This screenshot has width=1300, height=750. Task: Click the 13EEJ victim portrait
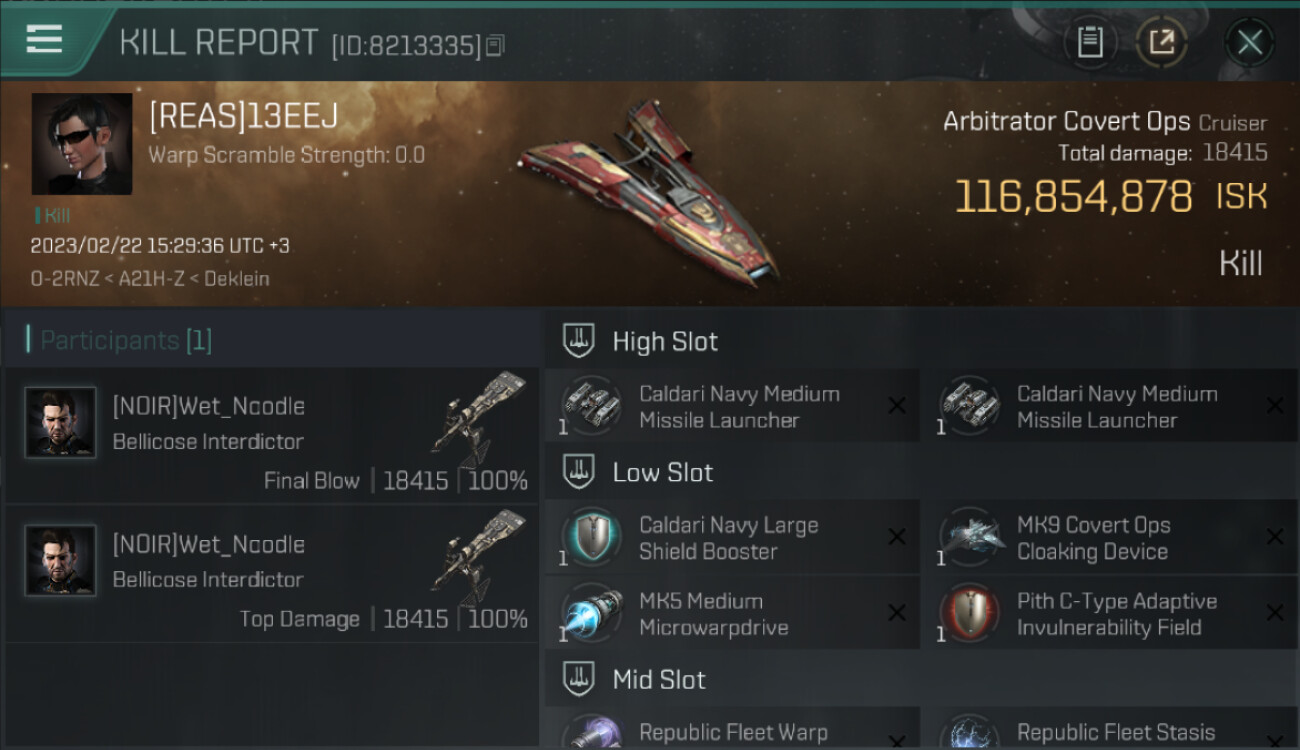(81, 144)
